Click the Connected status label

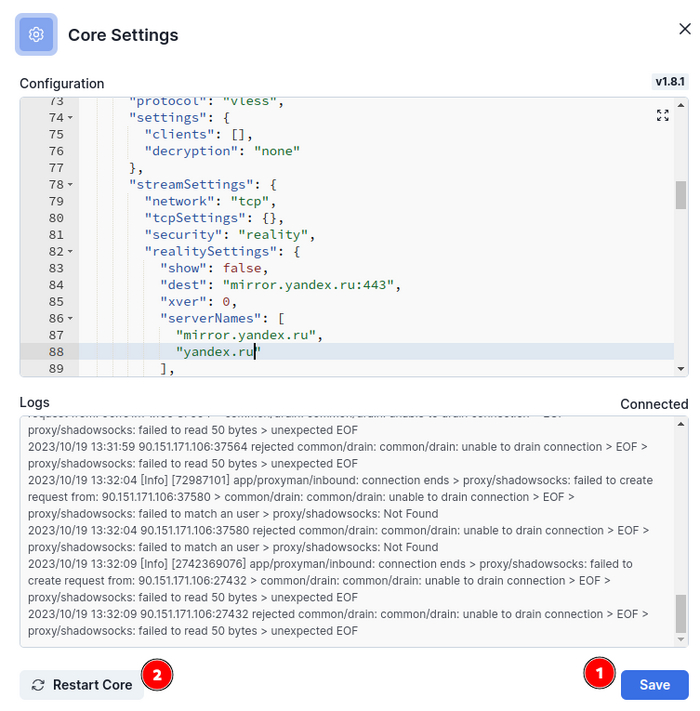click(654, 404)
